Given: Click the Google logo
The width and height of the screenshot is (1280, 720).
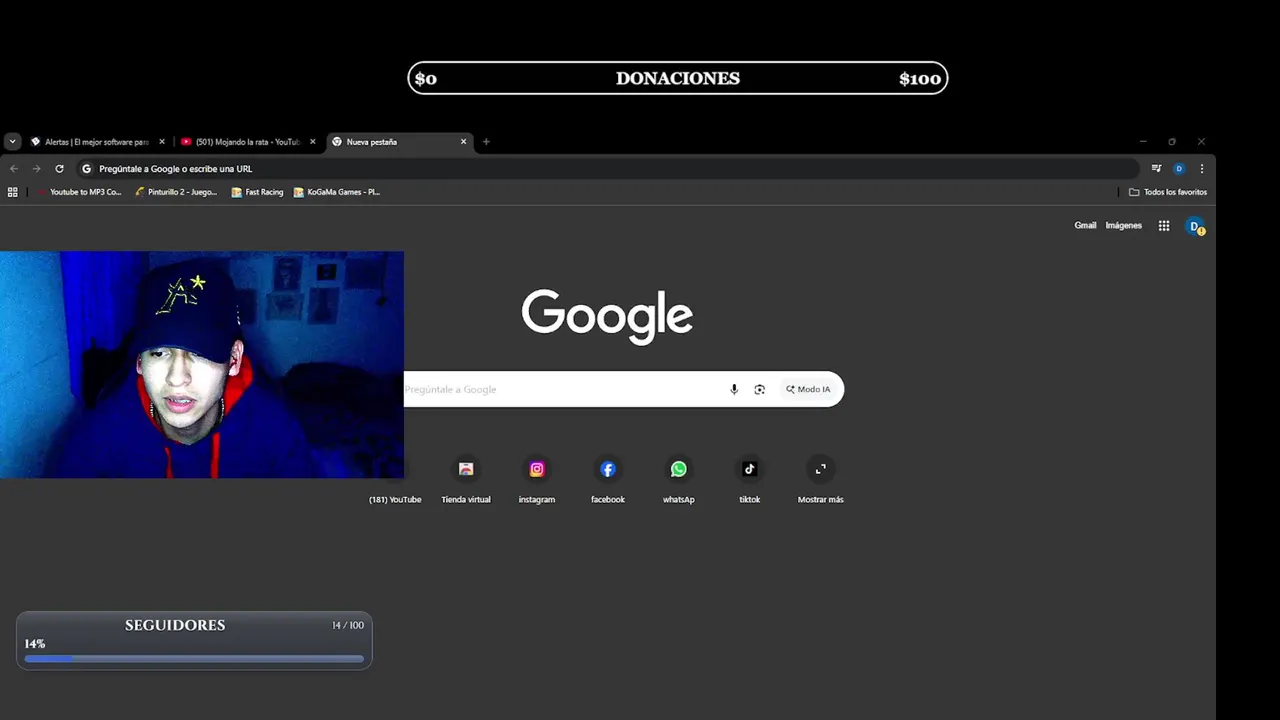Looking at the screenshot, I should coord(607,317).
